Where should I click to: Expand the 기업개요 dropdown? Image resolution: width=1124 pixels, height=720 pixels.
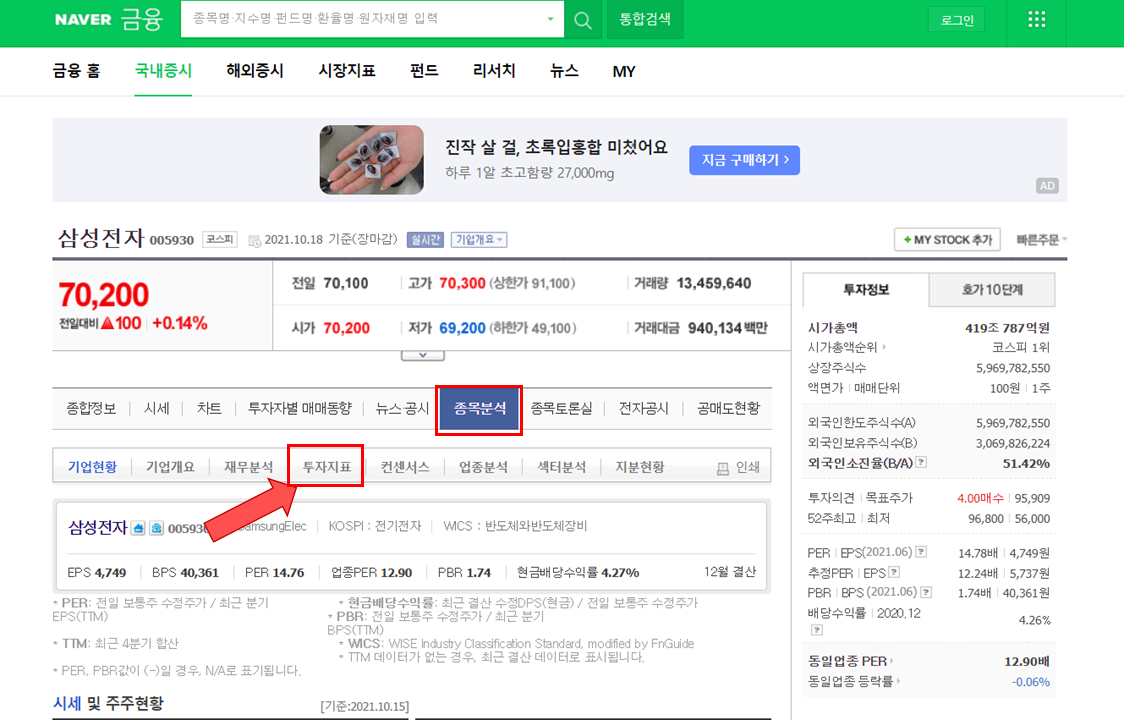479,240
